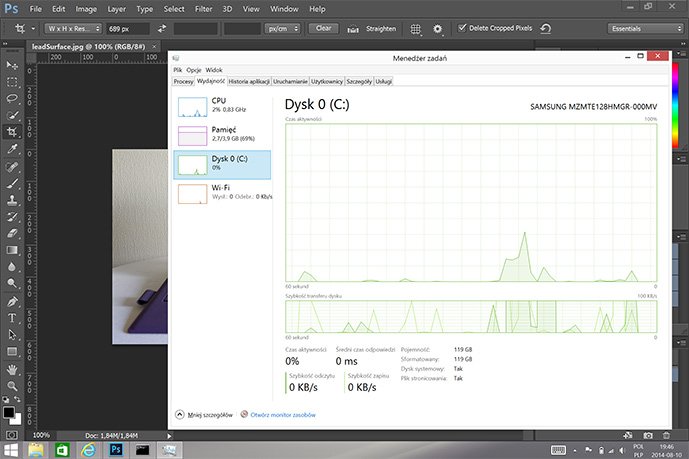
Task: Select the Wi-Fi performance item
Action: (x=222, y=193)
